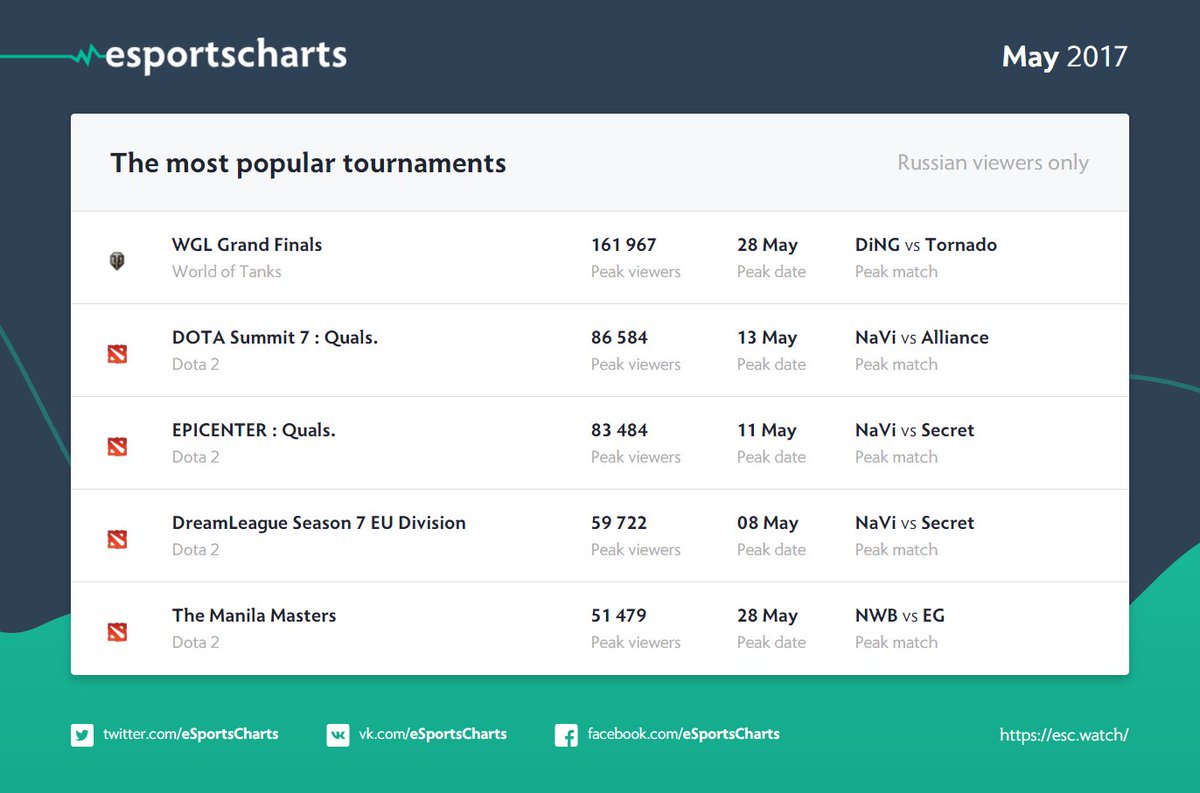Select DOTA Summit 7 : Quals. title

[x=275, y=338]
